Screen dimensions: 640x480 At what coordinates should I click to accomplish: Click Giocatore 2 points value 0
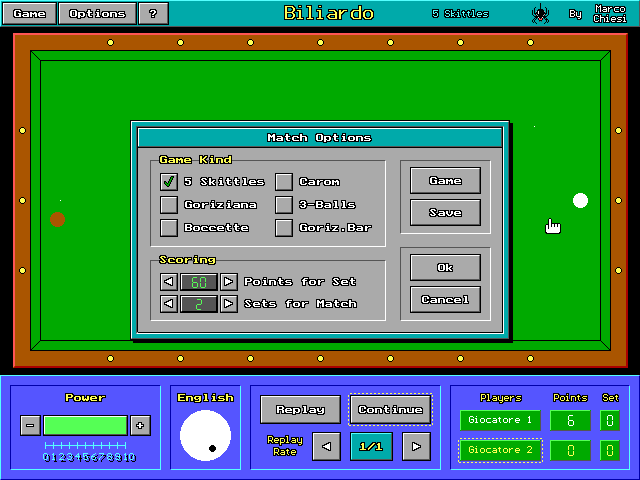(x=570, y=450)
